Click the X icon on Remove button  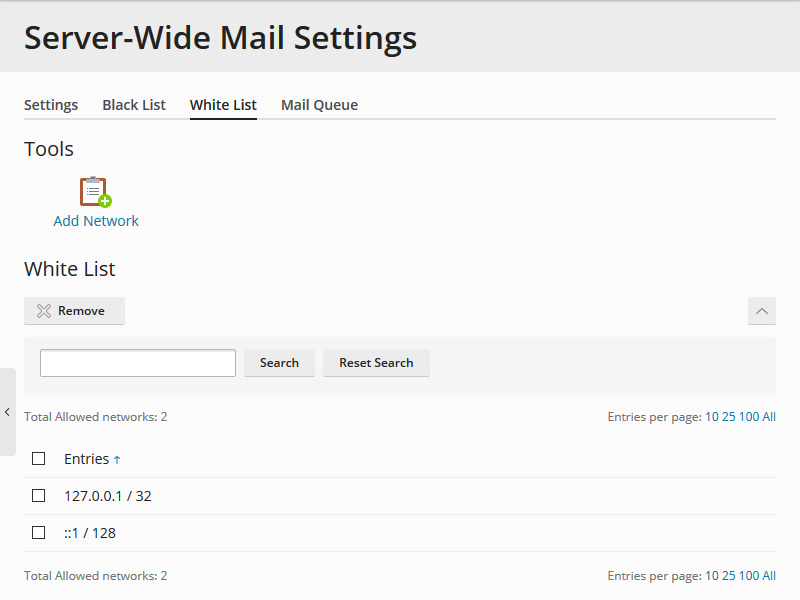click(44, 311)
